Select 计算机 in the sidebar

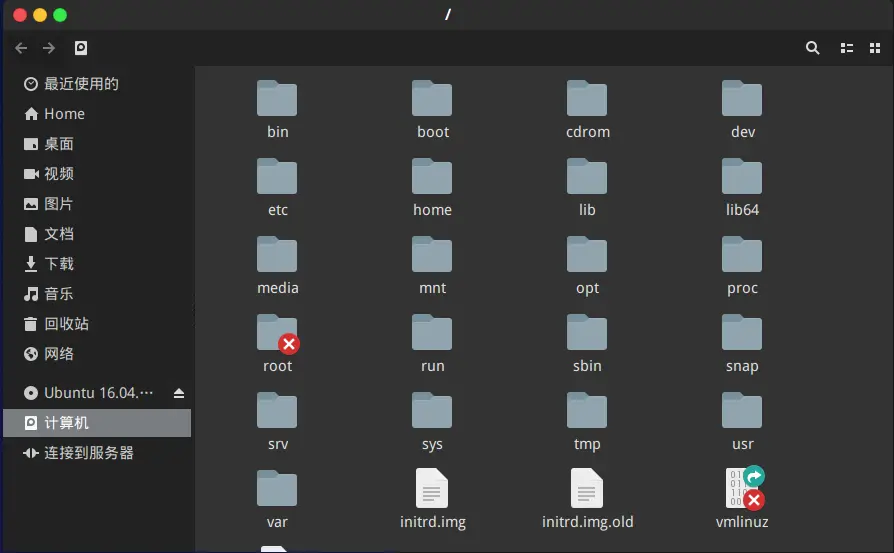(97, 423)
